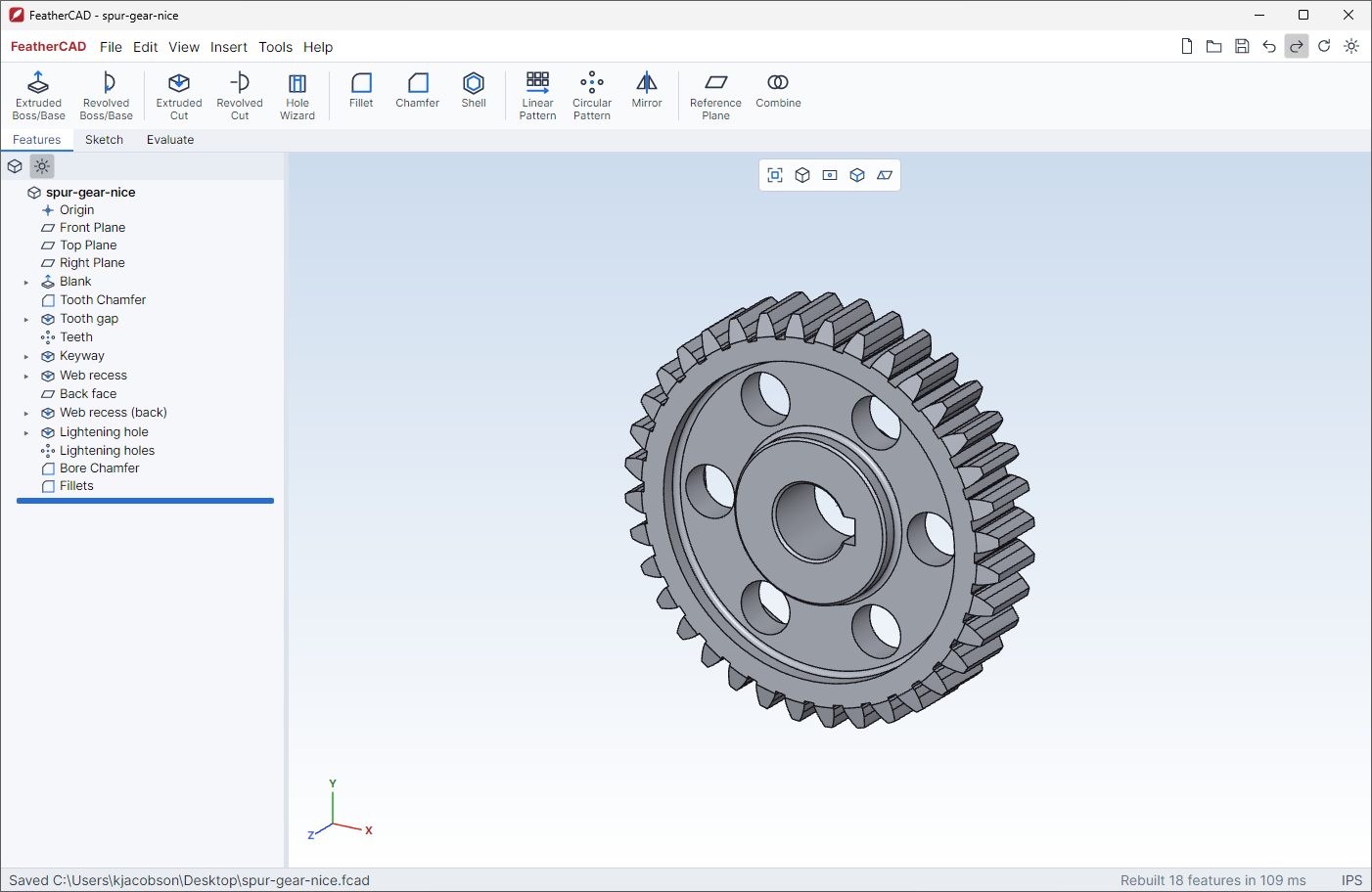1372x892 pixels.
Task: Select the Teeth pattern feature
Action: [x=76, y=337]
